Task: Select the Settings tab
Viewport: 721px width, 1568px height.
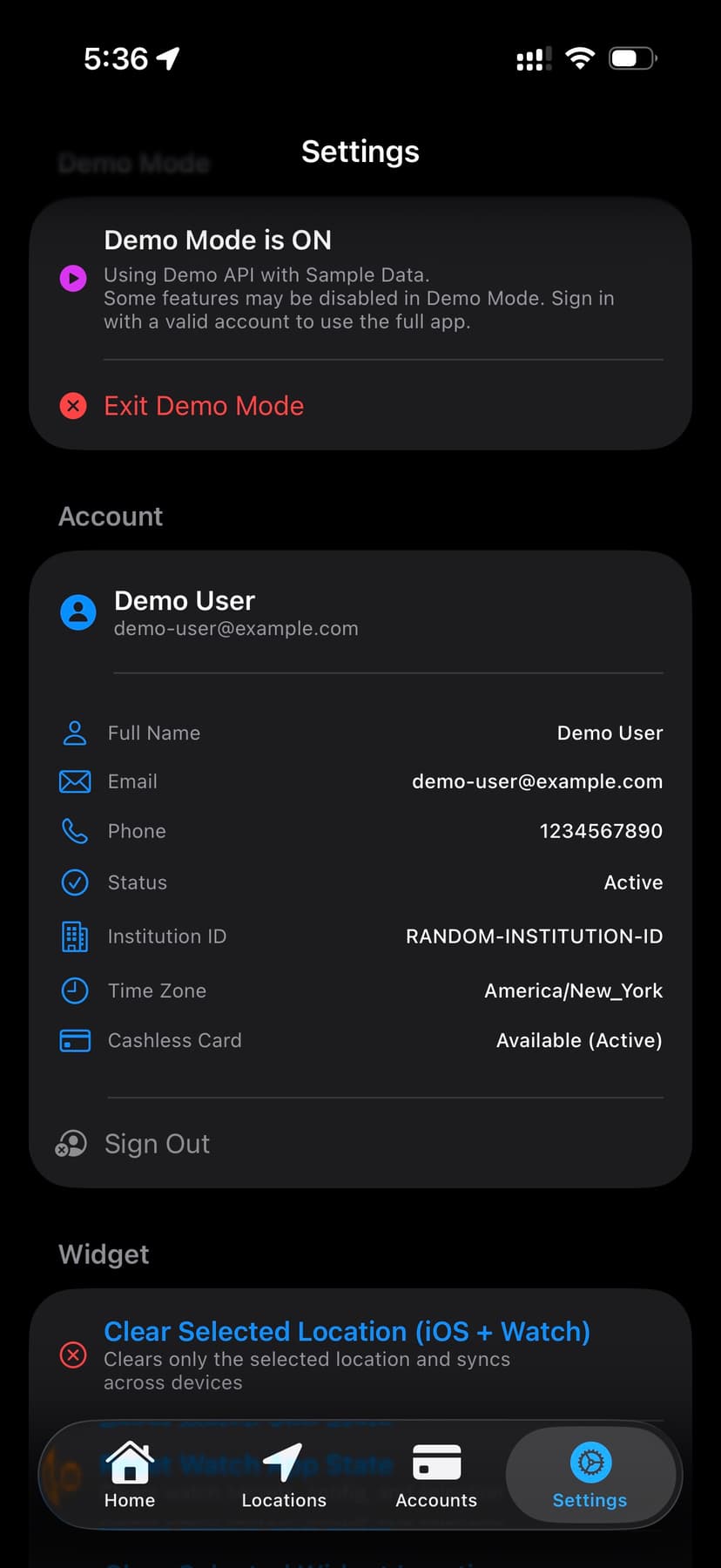Action: click(590, 1474)
